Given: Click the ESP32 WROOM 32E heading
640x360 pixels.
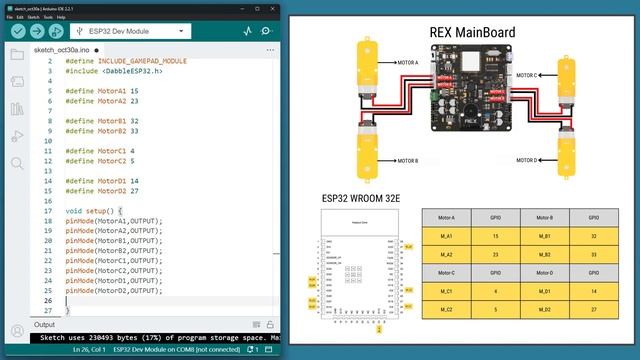Looking at the screenshot, I should click(361, 198).
